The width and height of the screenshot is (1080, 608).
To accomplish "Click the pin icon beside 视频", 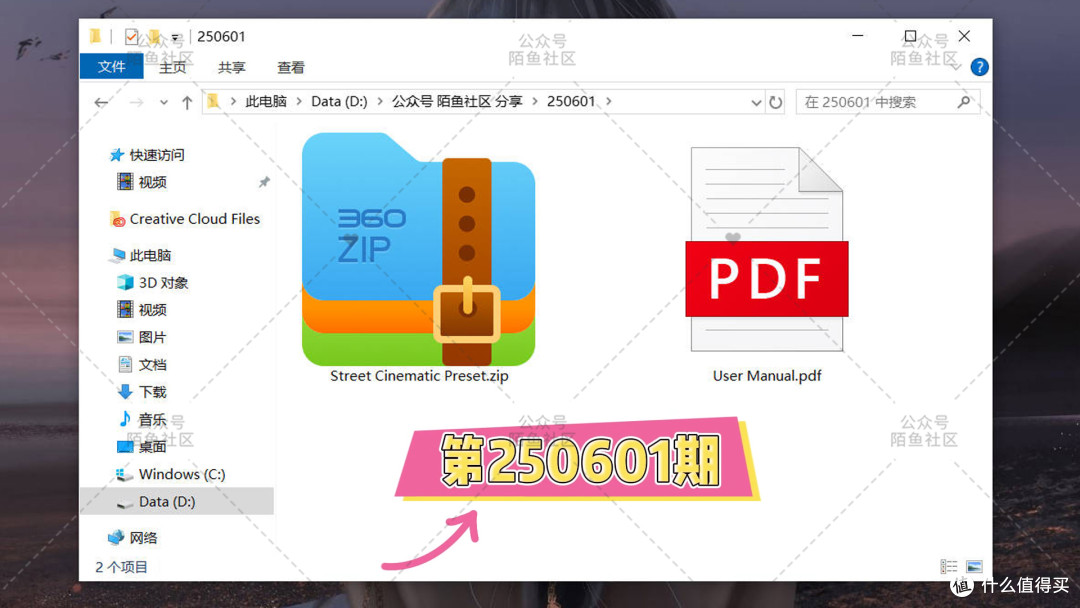I will point(264,182).
